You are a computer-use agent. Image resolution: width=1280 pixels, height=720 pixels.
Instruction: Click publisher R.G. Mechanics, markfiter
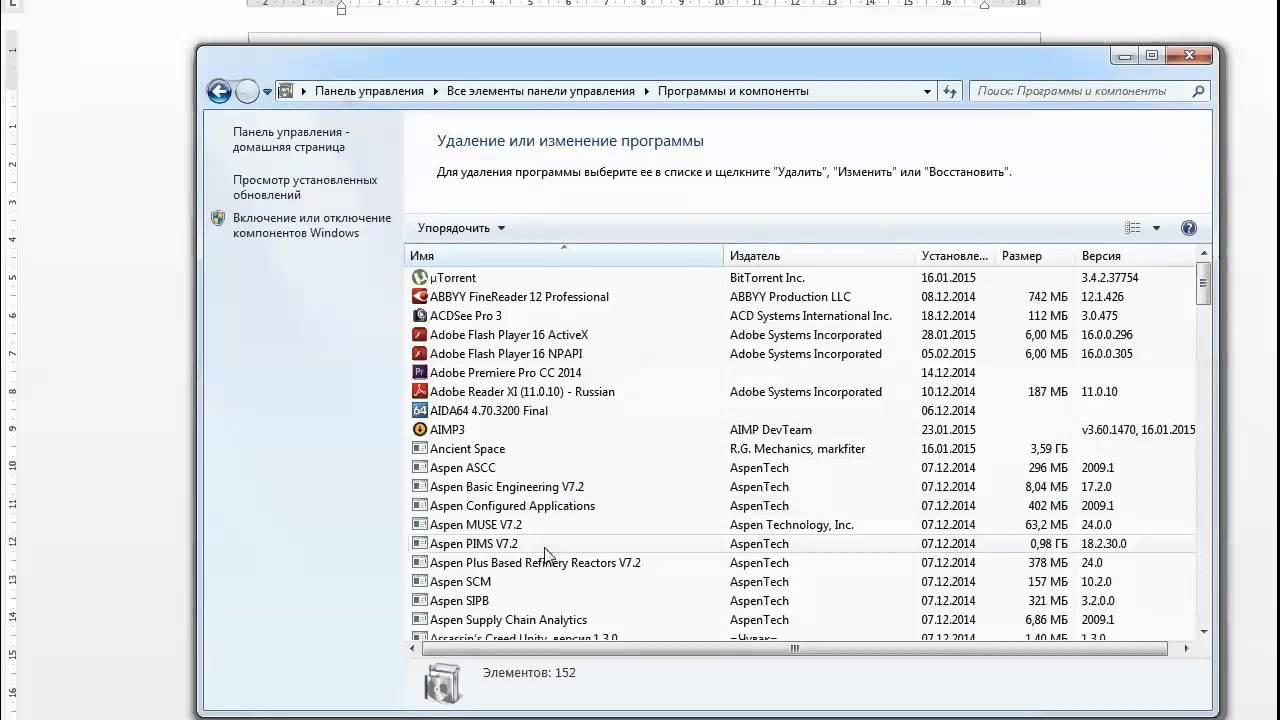[798, 448]
